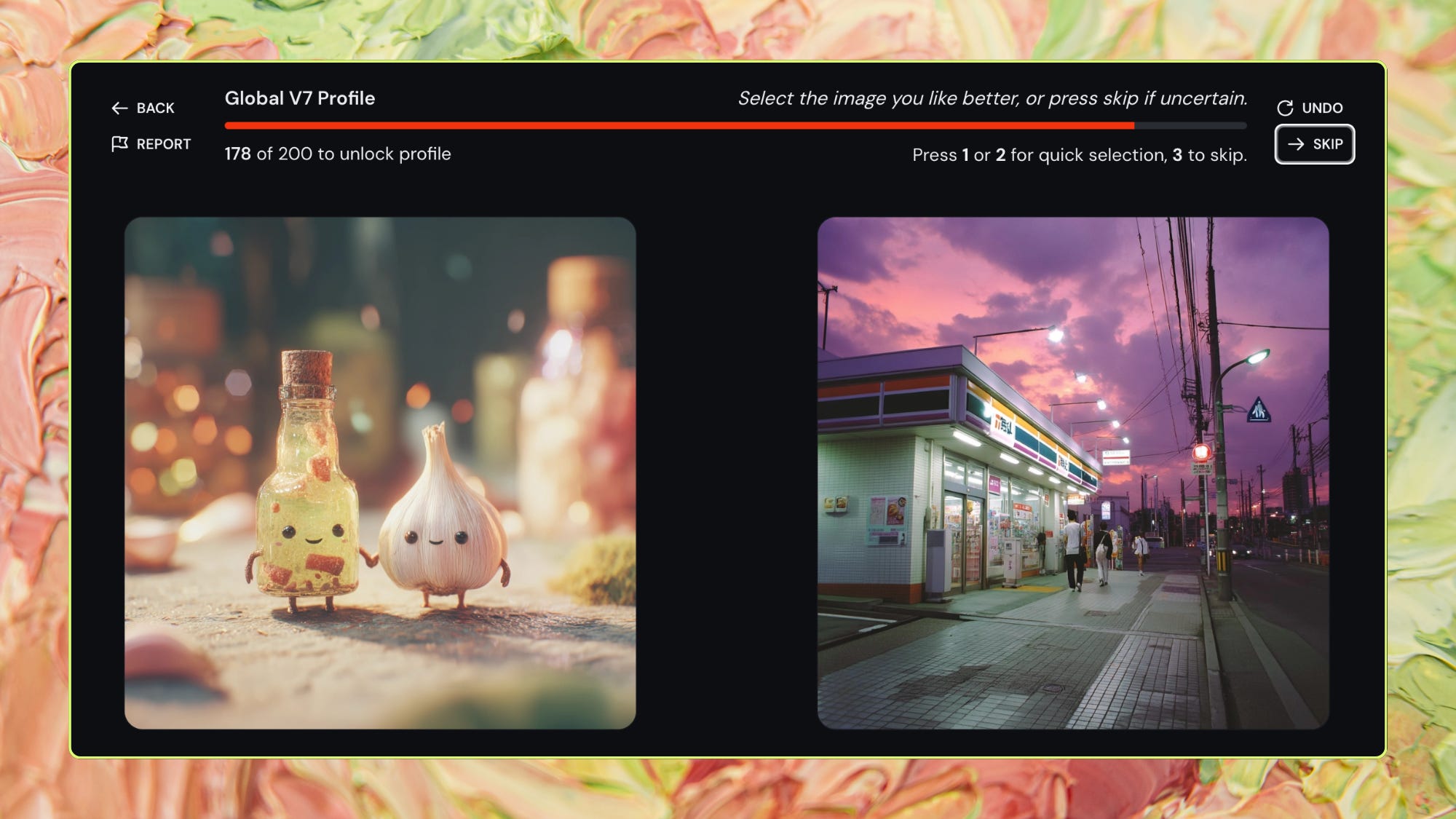The height and width of the screenshot is (819, 1456).
Task: Click the back arrow icon
Action: point(119,108)
